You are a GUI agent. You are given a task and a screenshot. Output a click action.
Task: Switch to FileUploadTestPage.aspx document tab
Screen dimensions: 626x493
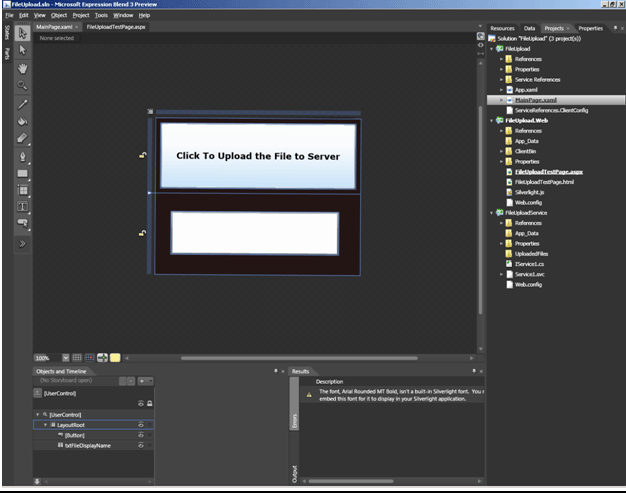(116, 27)
